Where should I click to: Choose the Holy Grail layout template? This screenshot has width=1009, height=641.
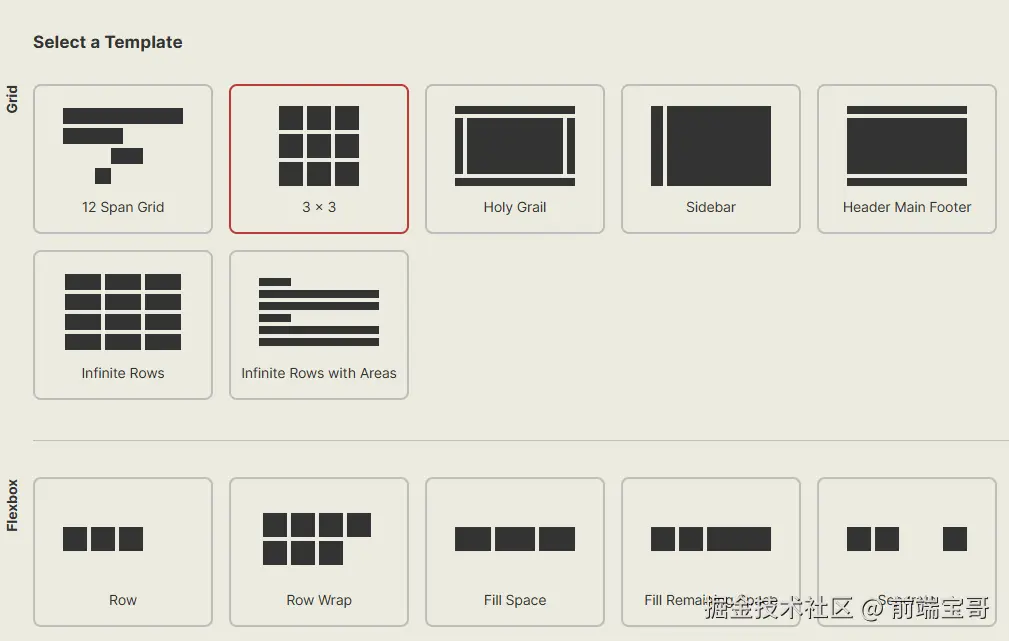pos(514,158)
